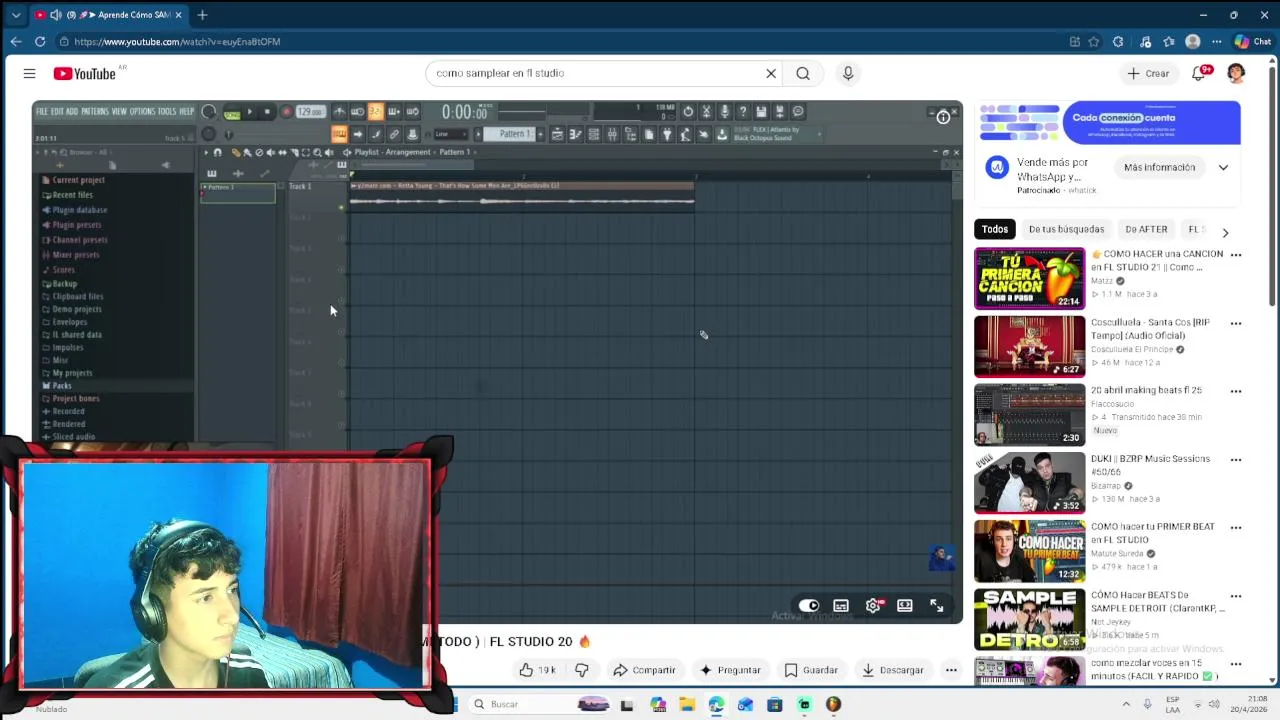Image resolution: width=1280 pixels, height=720 pixels.
Task: Switch the player to theater mode
Action: click(x=905, y=606)
